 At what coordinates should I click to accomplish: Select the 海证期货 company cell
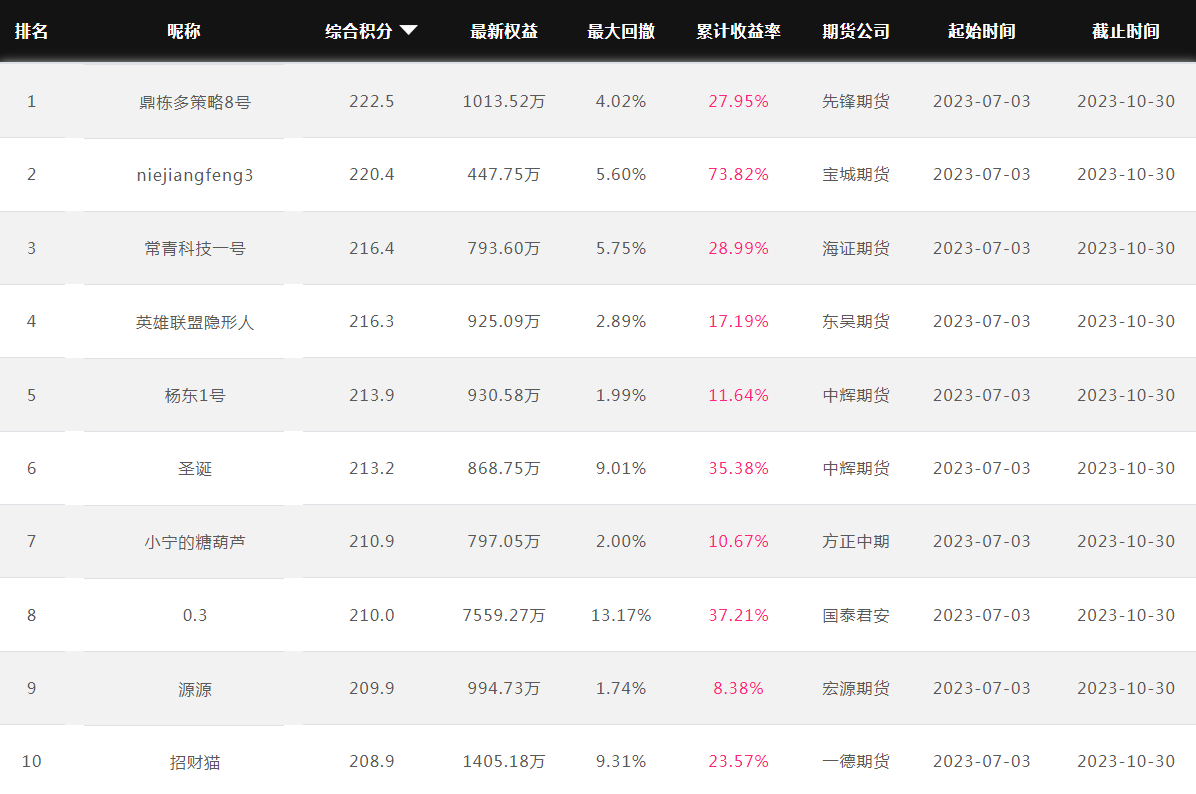(x=856, y=249)
